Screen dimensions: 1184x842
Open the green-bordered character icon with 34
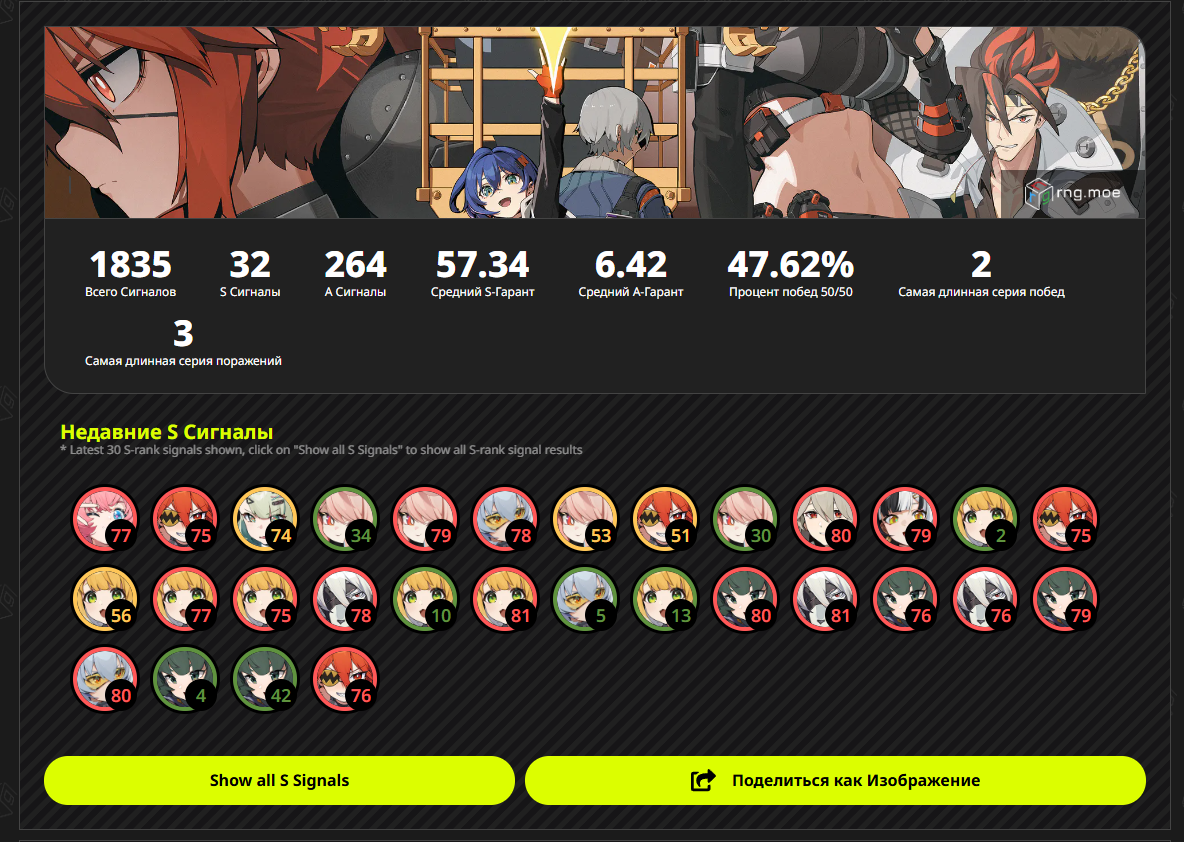(345, 520)
